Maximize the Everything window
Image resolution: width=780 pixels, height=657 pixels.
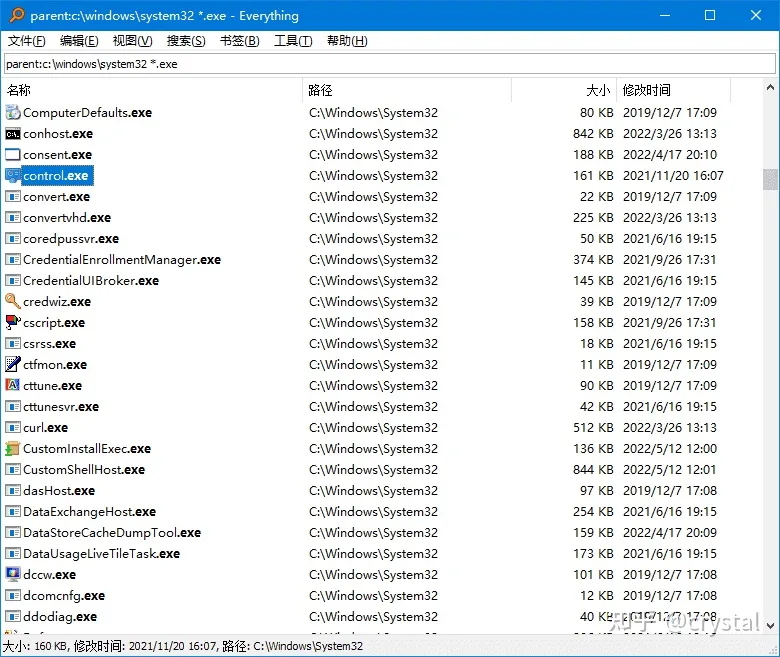(x=710, y=15)
